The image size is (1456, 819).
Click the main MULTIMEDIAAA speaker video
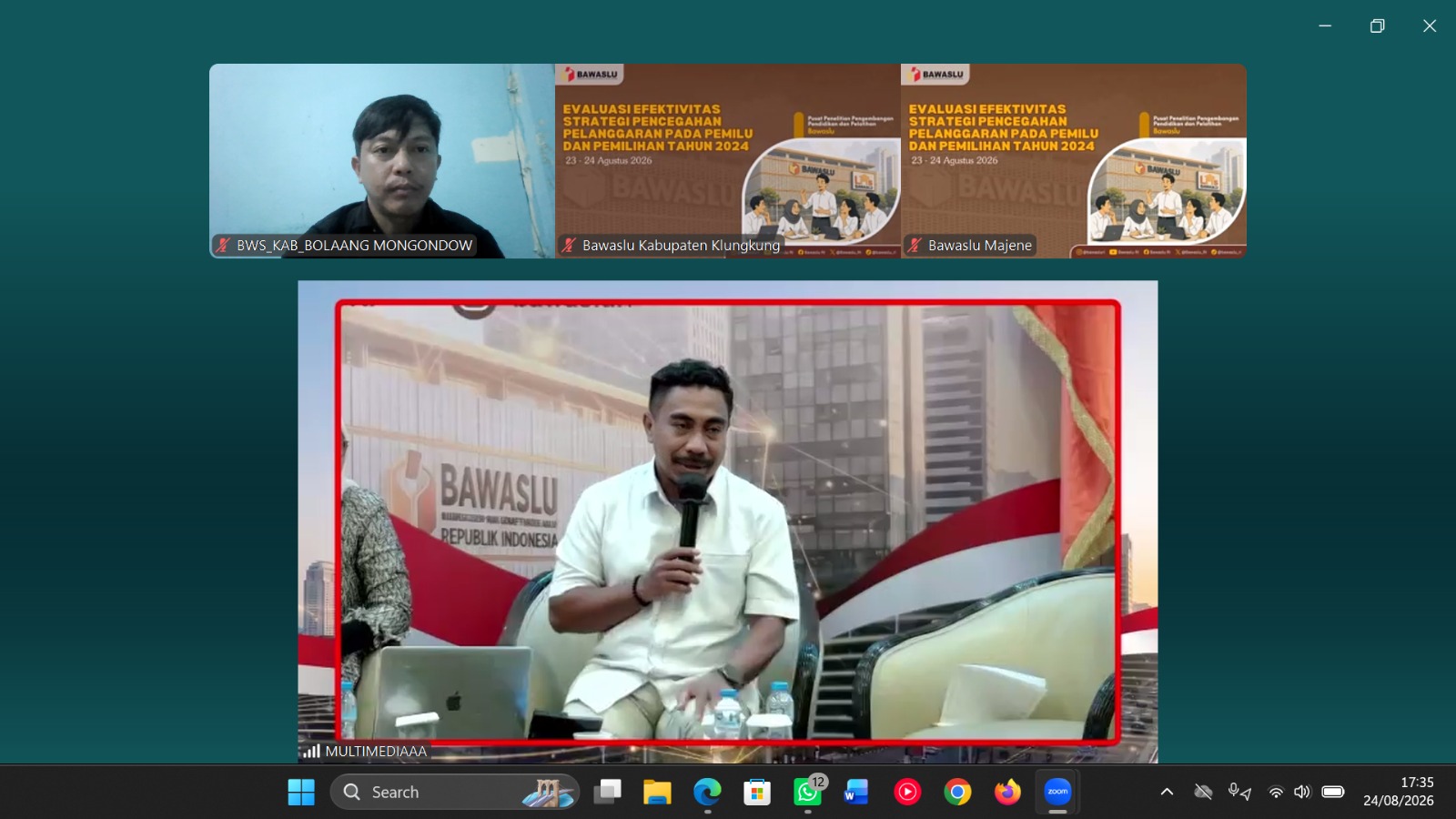click(x=728, y=521)
